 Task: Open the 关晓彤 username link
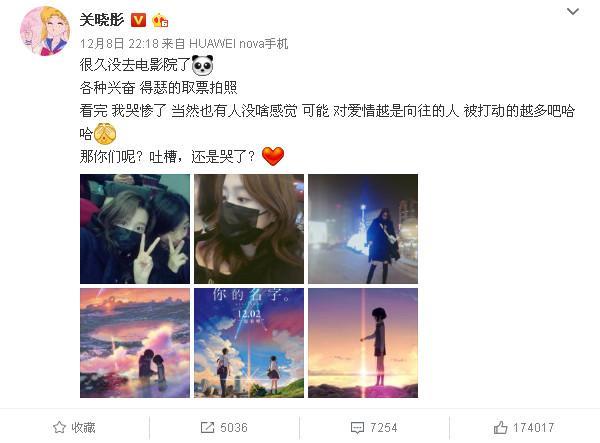point(102,20)
